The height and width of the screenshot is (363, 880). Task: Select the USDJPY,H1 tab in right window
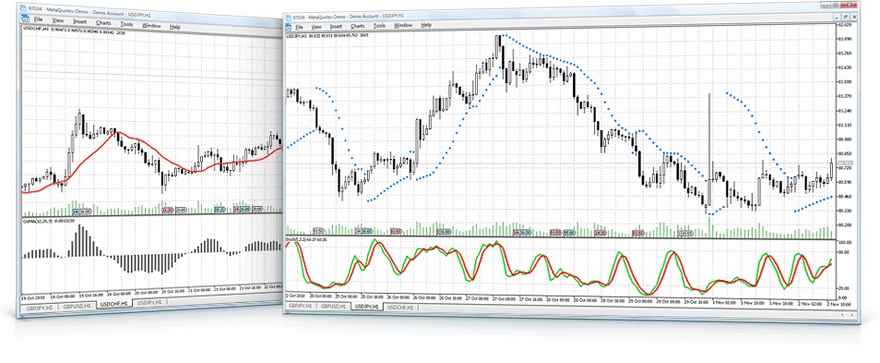click(x=366, y=307)
